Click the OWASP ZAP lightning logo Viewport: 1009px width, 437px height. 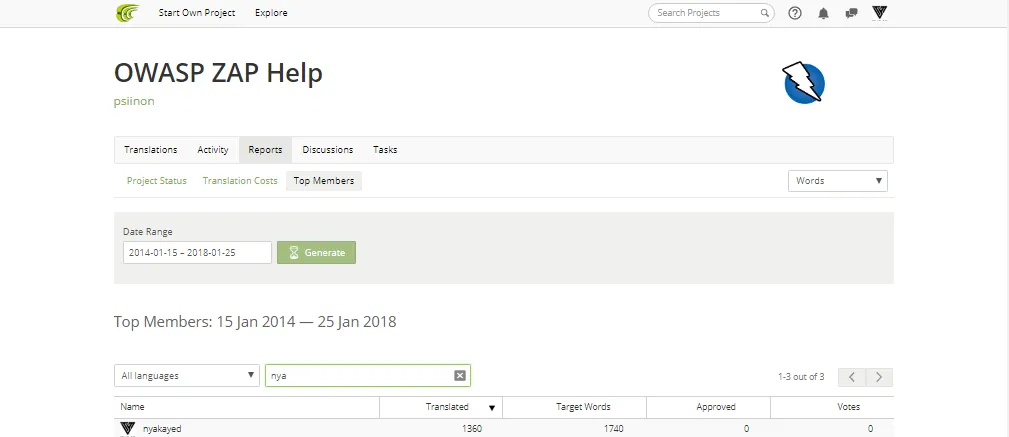(804, 82)
